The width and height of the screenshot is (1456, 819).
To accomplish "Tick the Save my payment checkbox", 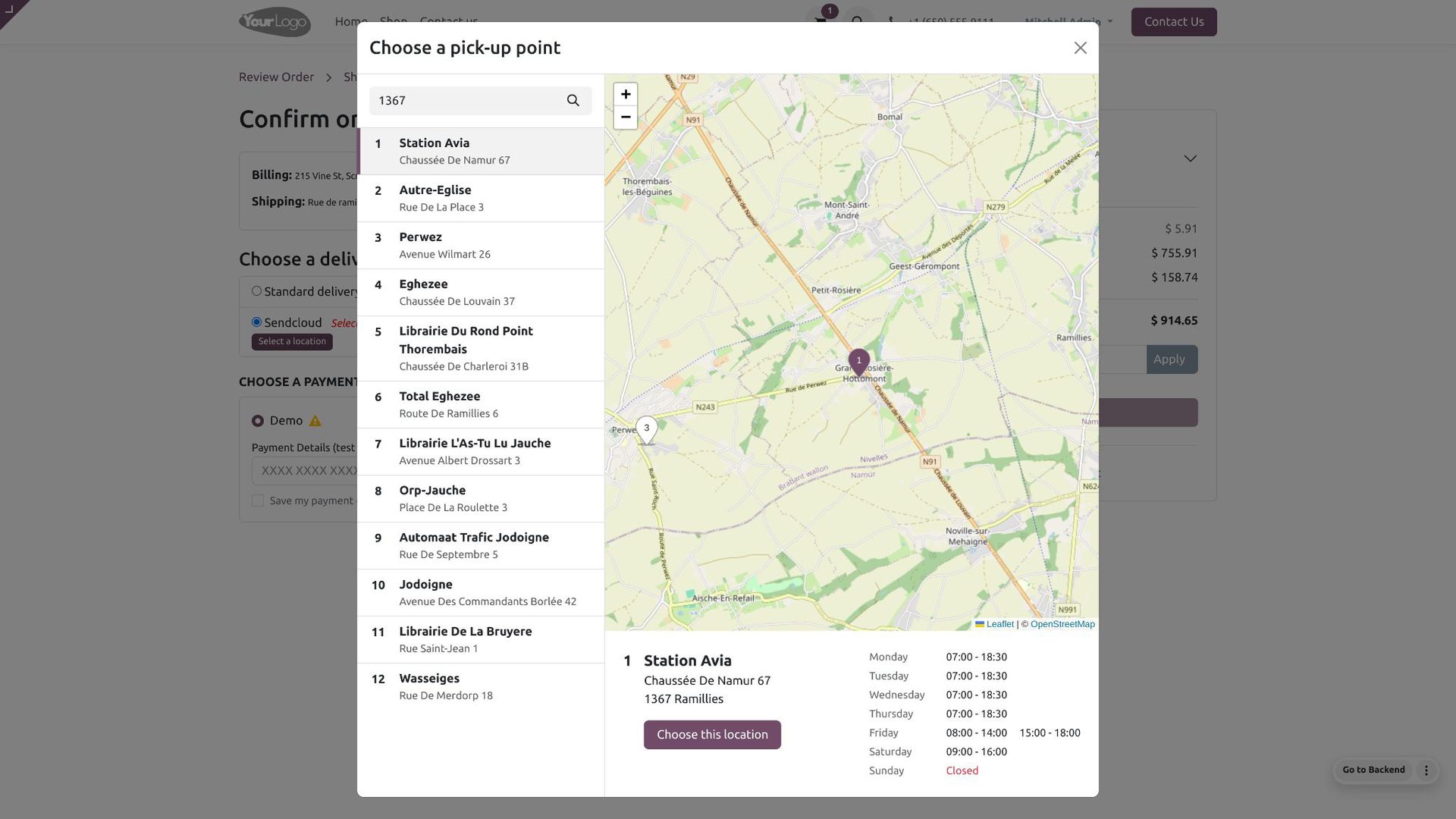I will pyautogui.click(x=258, y=500).
